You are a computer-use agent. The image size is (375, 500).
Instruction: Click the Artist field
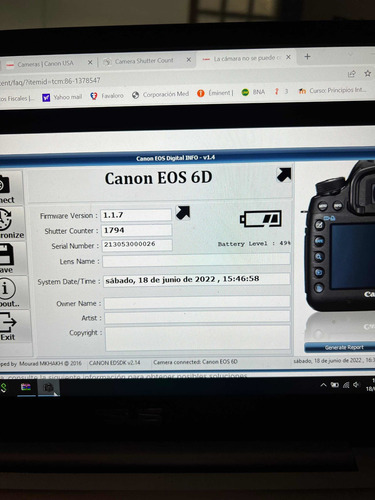197,317
